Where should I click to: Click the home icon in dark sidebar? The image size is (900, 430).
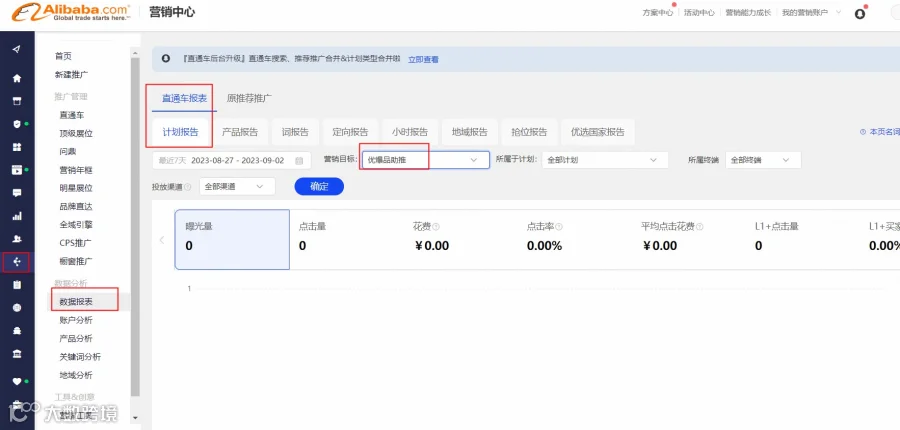click(x=17, y=78)
